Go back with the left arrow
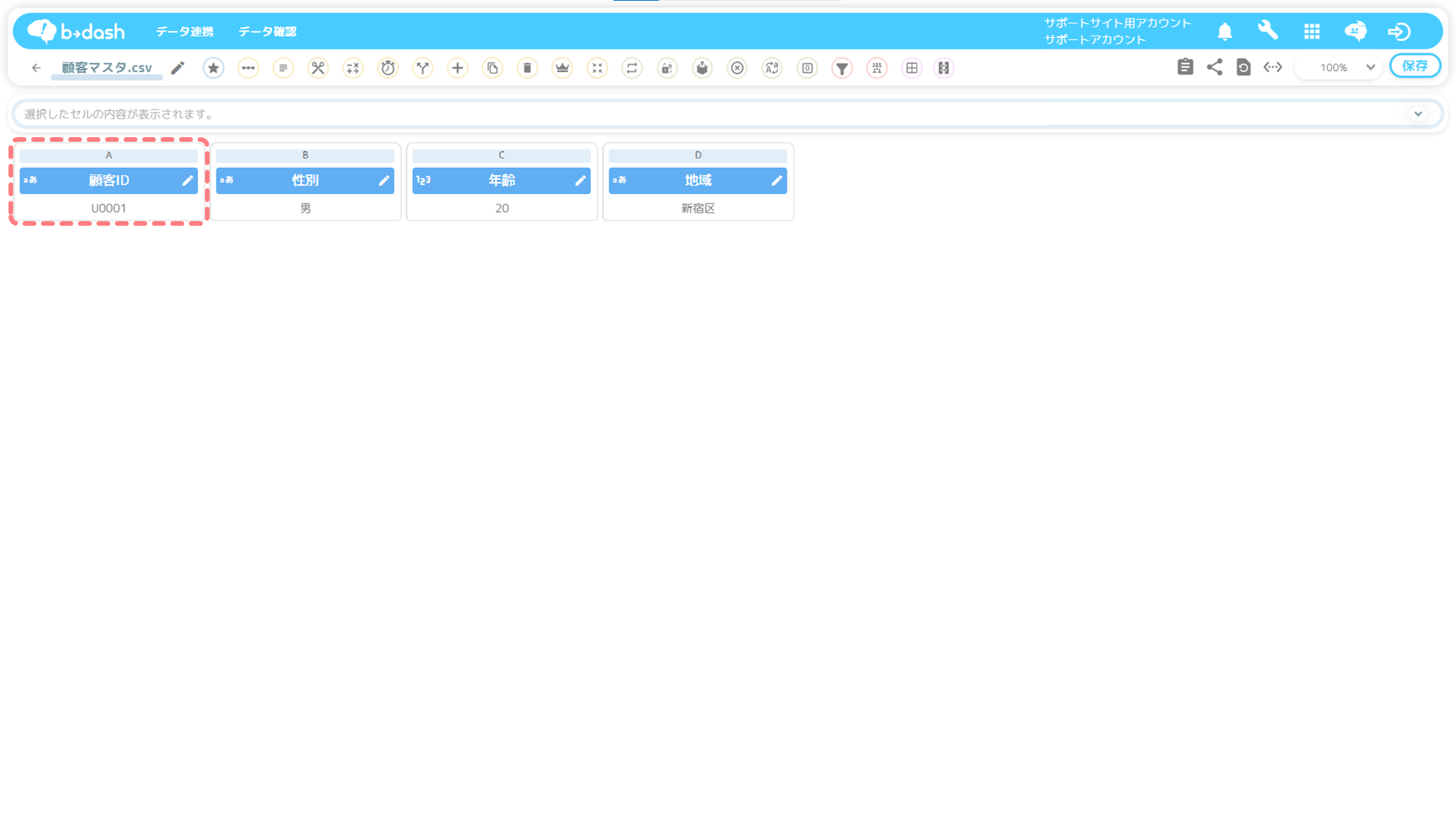1456x819 pixels. point(36,68)
